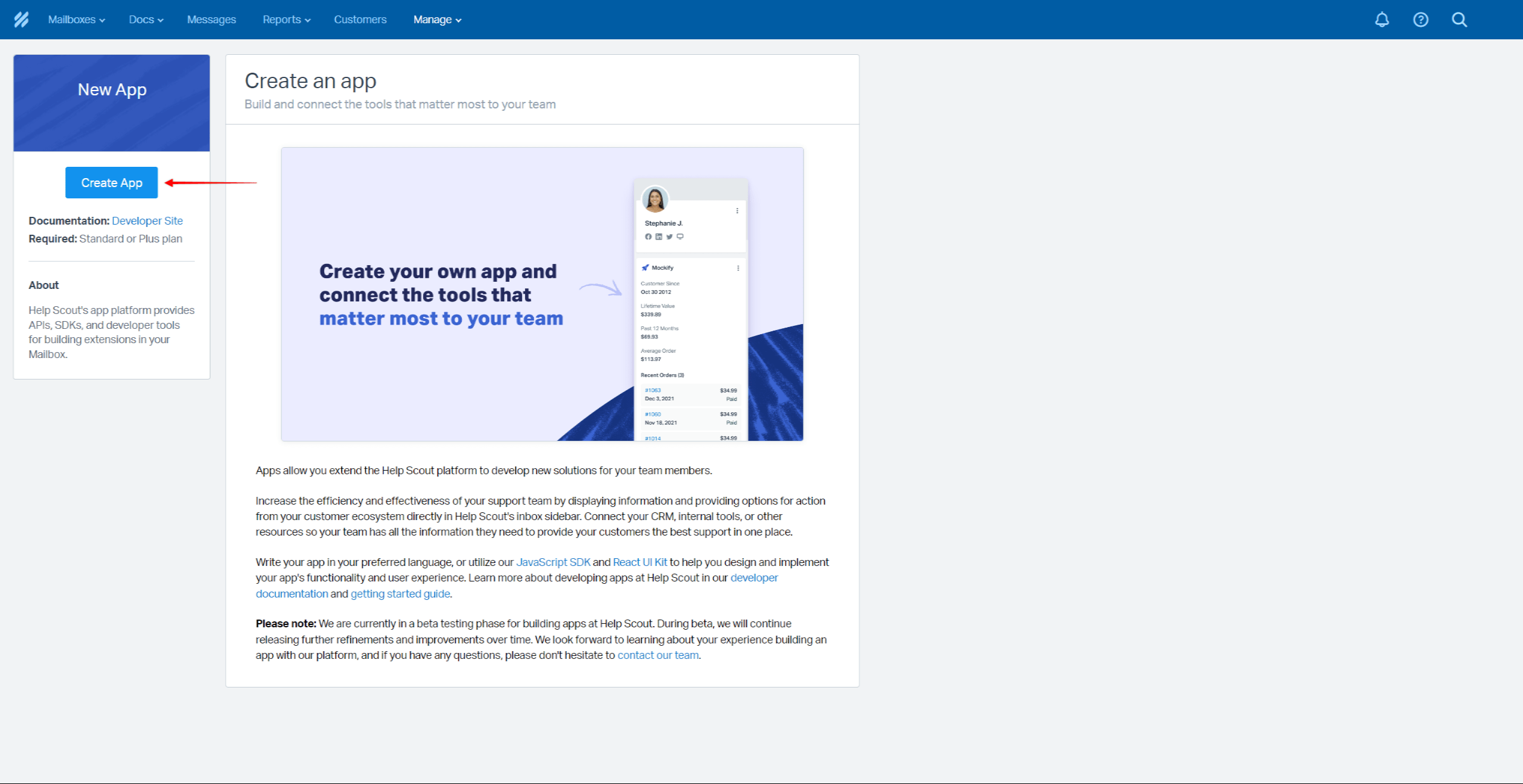Image resolution: width=1523 pixels, height=784 pixels.
Task: Open the help/question mark icon
Action: coord(1420,19)
